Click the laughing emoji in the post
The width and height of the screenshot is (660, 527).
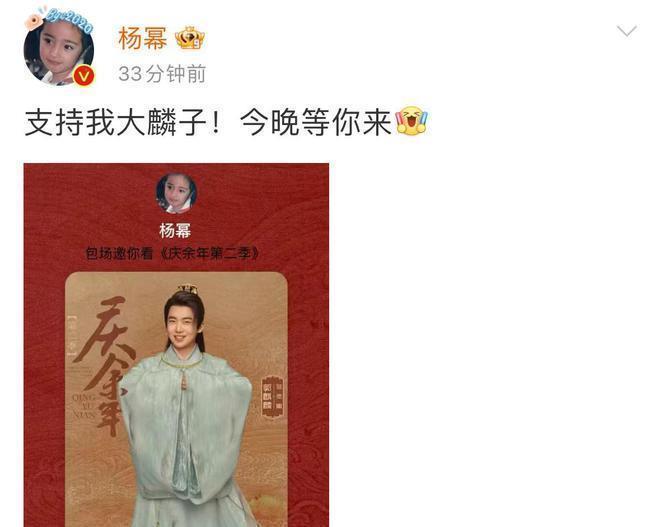(x=411, y=121)
